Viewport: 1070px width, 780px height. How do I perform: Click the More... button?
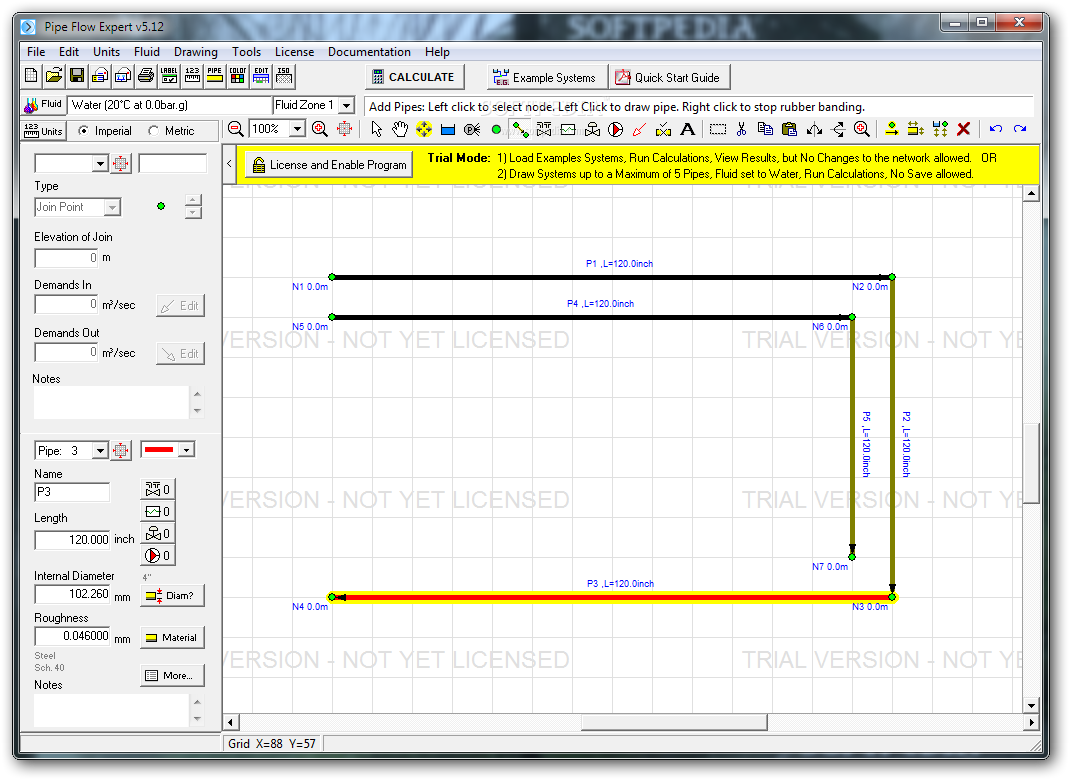tap(172, 676)
